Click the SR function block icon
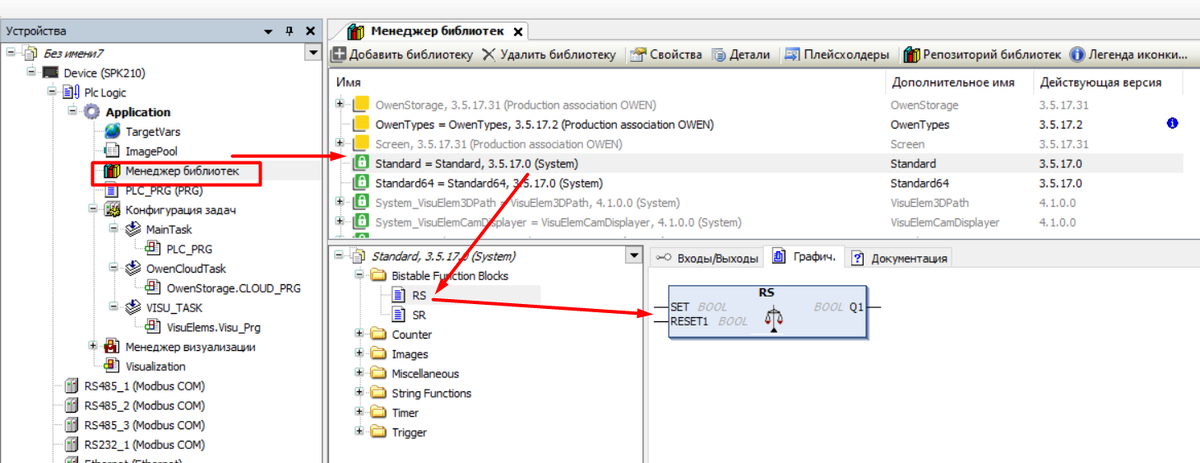Image resolution: width=1200 pixels, height=463 pixels. click(397, 315)
